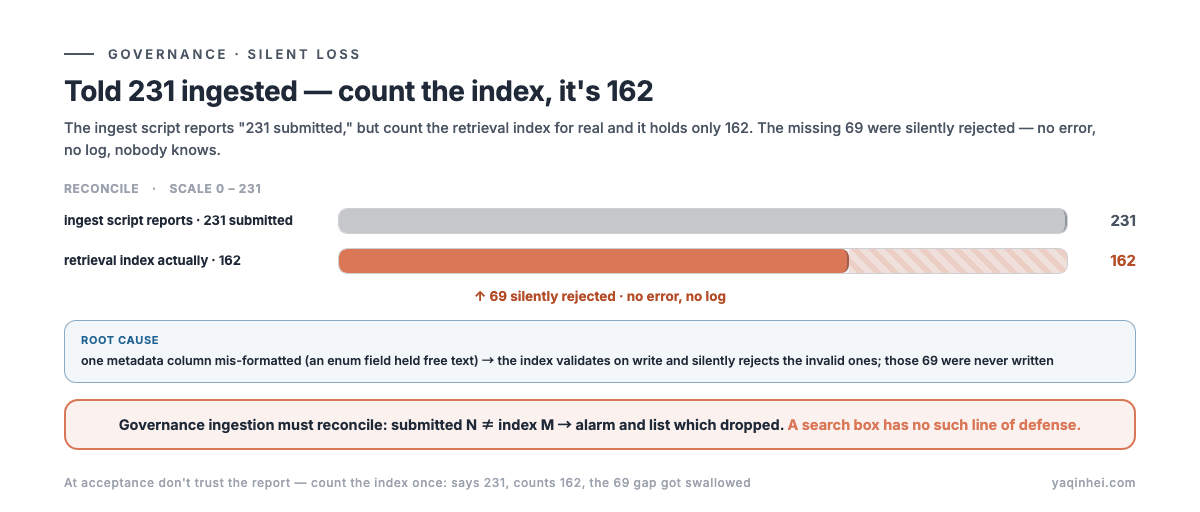Click the orange search box has no defense text
Viewport: 1200px width, 512px height.
[x=934, y=425]
